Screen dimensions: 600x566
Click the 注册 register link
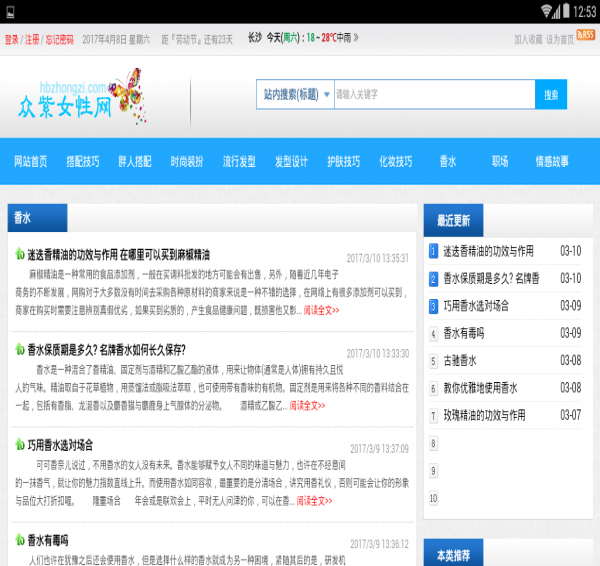pyautogui.click(x=32, y=39)
